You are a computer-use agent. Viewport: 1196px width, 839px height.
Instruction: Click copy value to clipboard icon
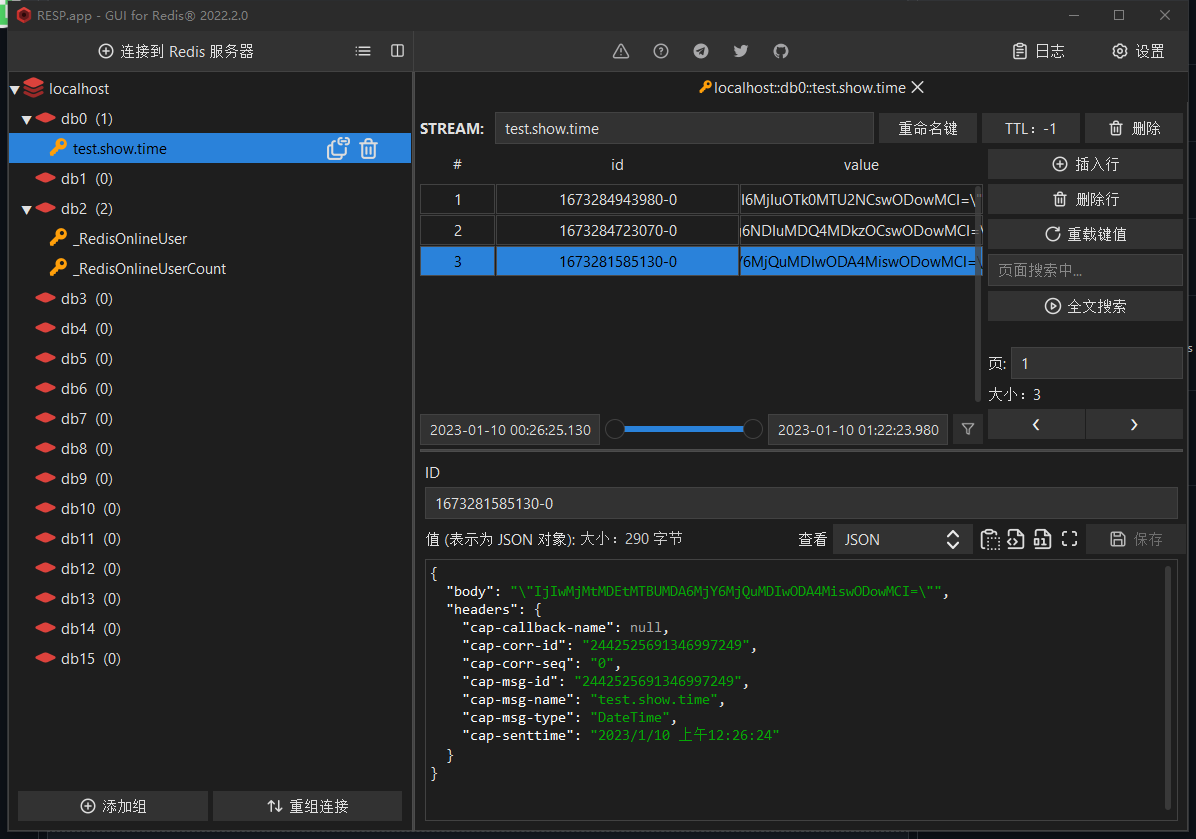click(x=990, y=539)
